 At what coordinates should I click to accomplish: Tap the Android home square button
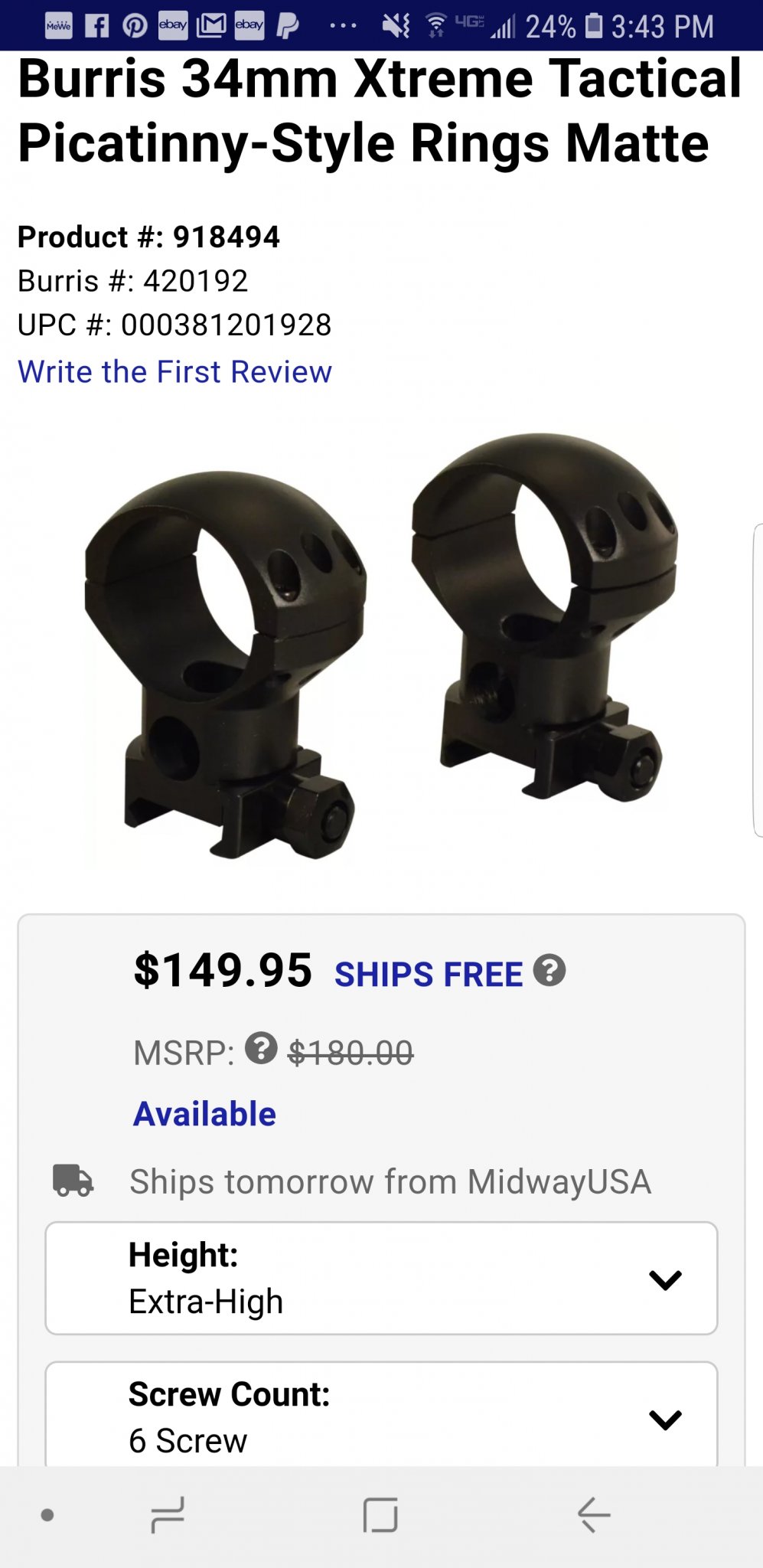coord(380,1514)
